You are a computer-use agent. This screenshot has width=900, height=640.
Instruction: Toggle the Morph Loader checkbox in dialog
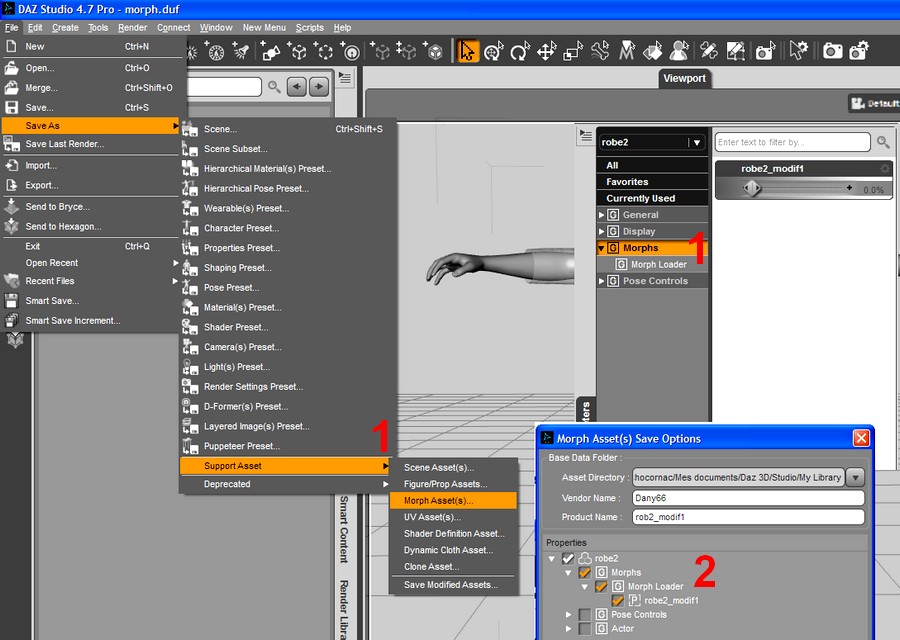pyautogui.click(x=601, y=587)
